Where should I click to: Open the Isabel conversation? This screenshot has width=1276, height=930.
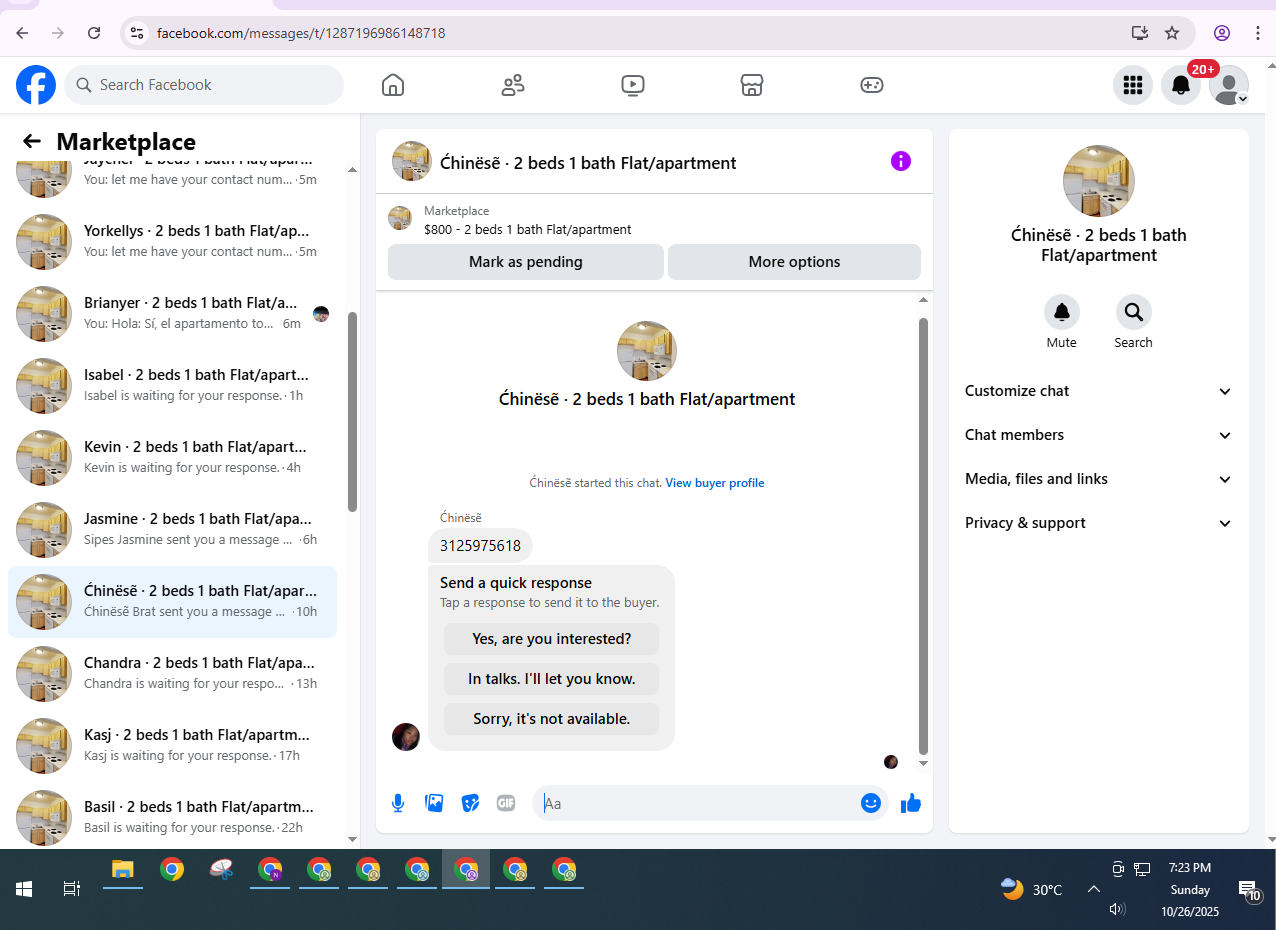172,385
